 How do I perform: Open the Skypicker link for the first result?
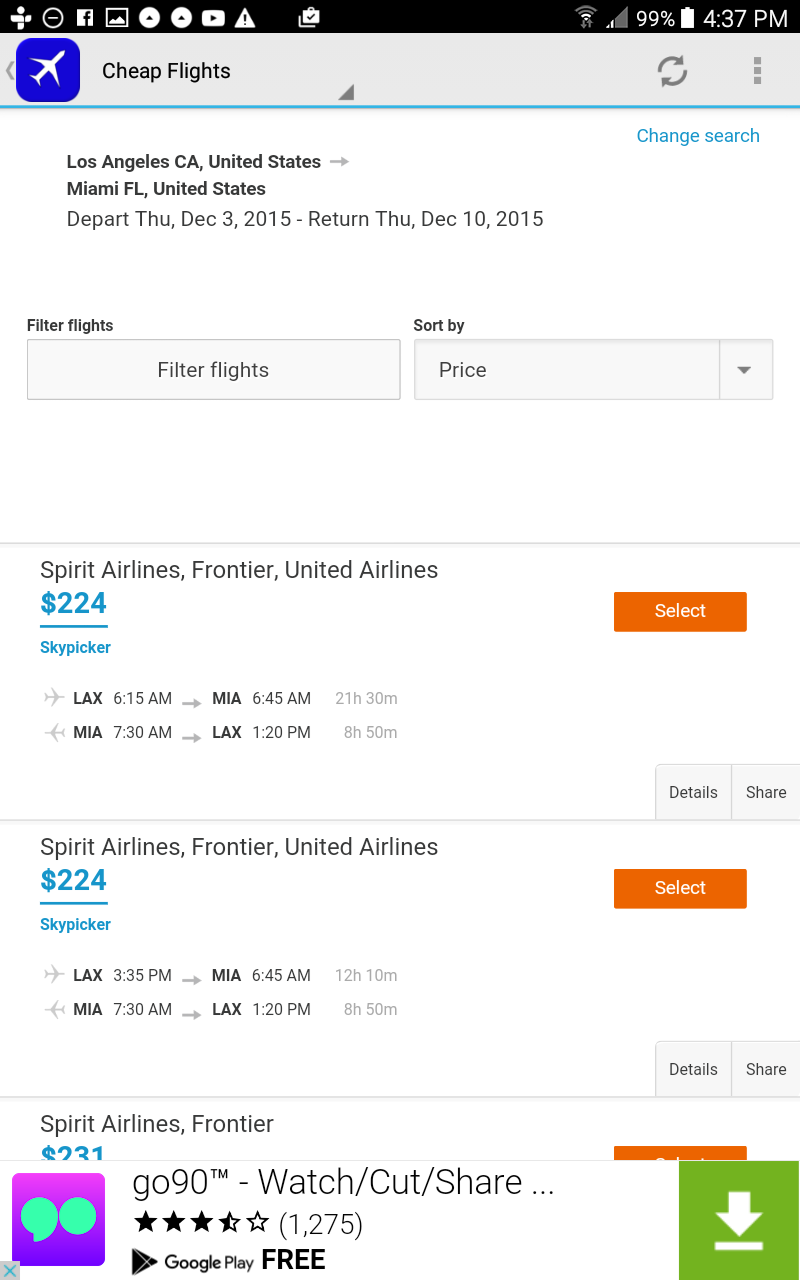point(75,647)
